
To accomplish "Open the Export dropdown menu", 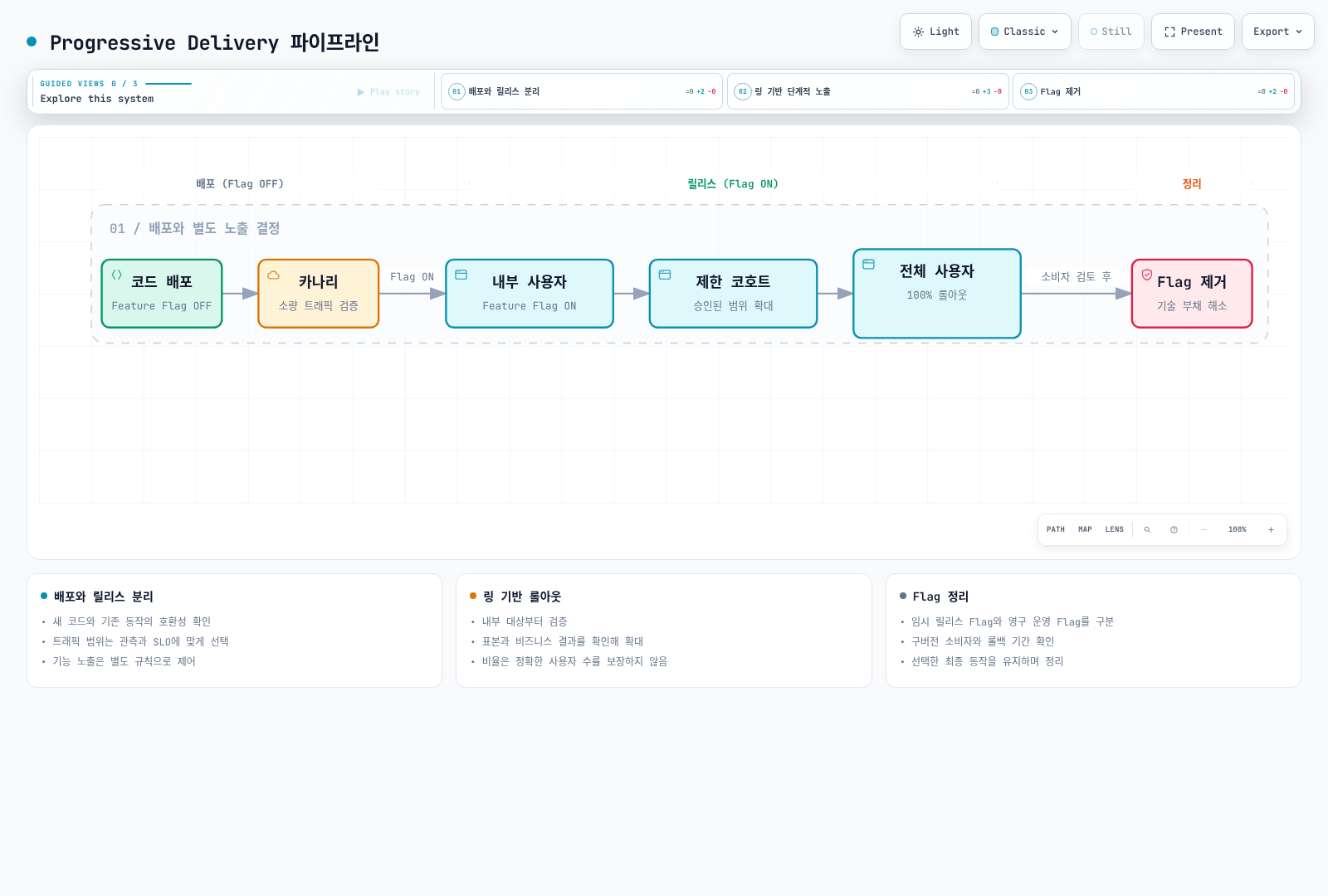I will [1277, 32].
